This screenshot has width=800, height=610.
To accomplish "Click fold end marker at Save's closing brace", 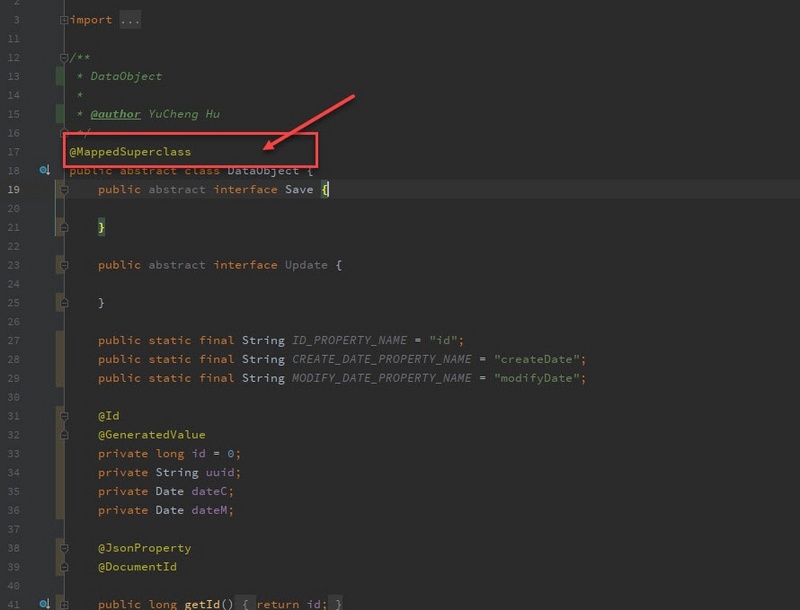I will pos(64,227).
